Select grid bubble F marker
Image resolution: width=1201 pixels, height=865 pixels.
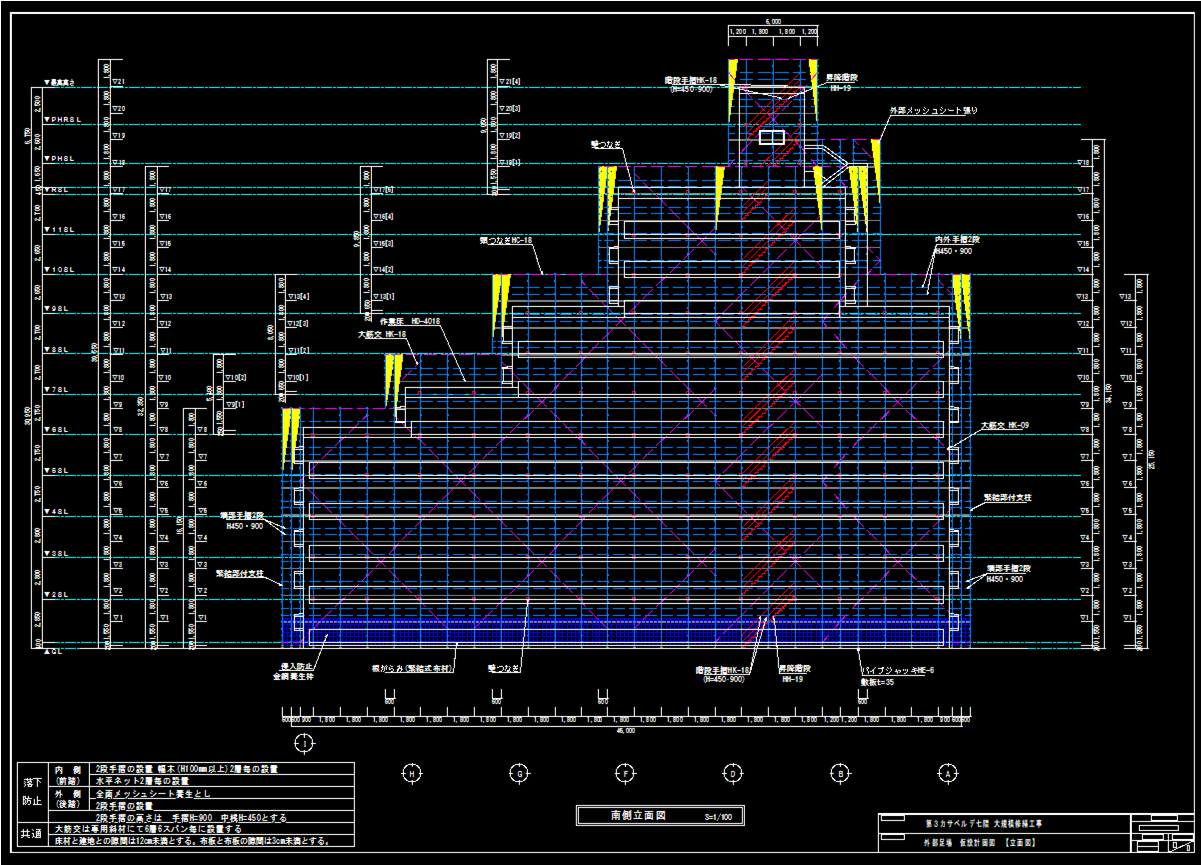(x=625, y=773)
